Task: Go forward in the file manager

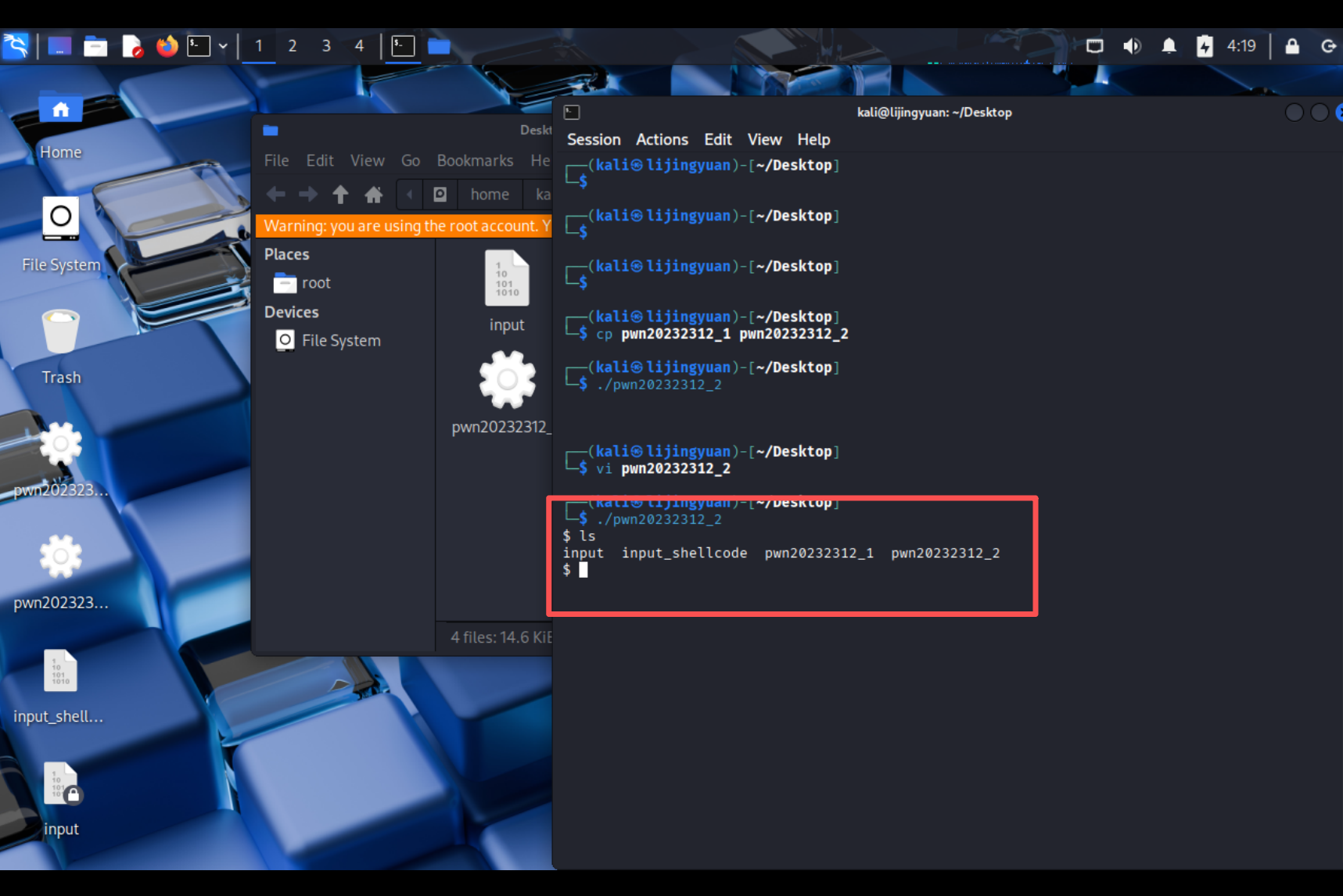Action: tap(308, 194)
